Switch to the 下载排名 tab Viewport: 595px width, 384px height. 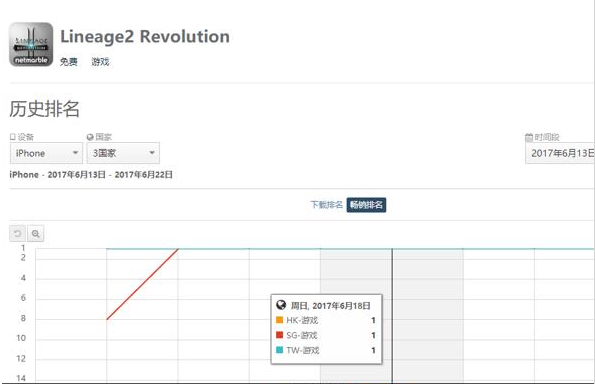[326, 205]
